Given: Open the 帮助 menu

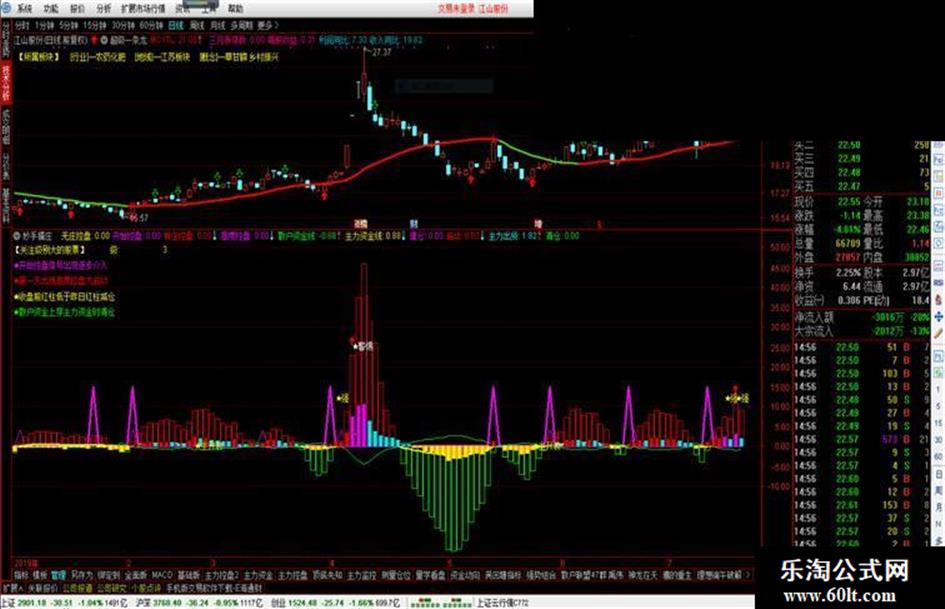Looking at the screenshot, I should tap(236, 8).
